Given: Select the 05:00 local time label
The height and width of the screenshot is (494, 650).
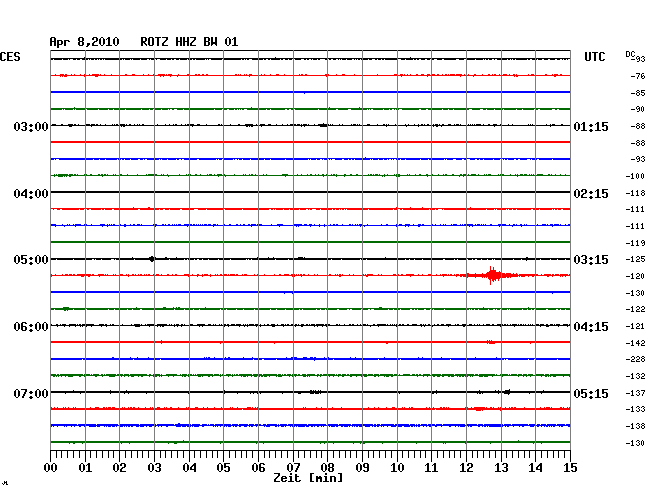Looking at the screenshot, I should (x=31, y=260).
